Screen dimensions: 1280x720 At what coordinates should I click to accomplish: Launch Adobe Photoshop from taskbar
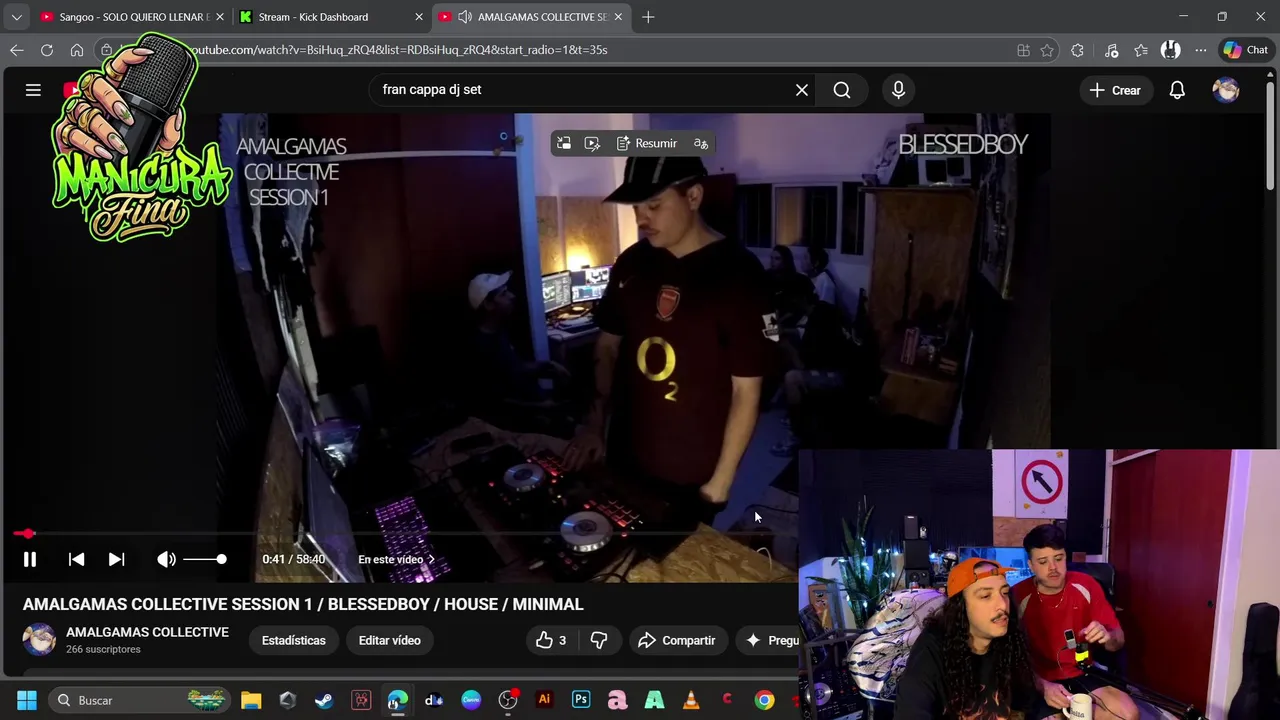coord(581,700)
